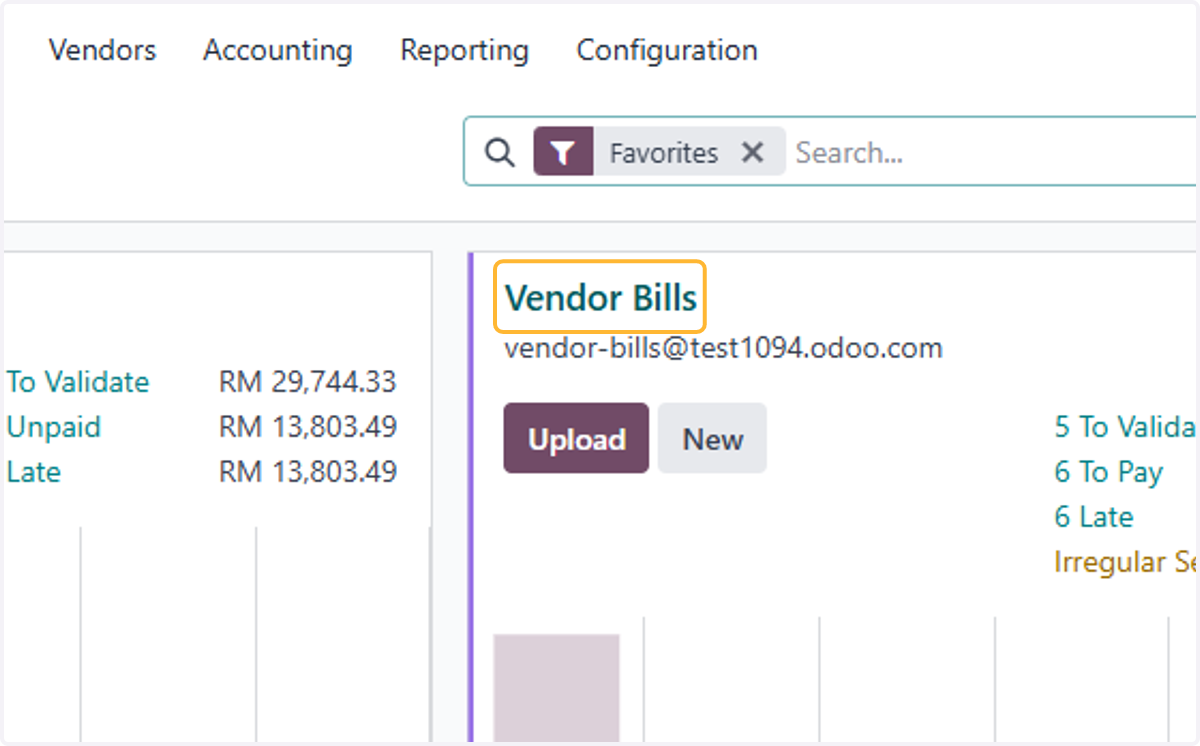Open Unpaid in left card
The width and height of the screenshot is (1200, 746).
pos(54,427)
